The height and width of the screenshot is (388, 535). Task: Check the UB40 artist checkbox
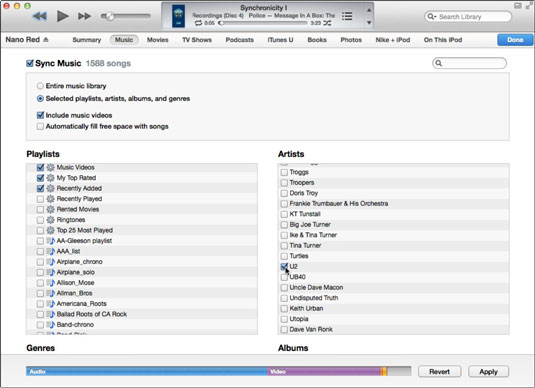284,277
